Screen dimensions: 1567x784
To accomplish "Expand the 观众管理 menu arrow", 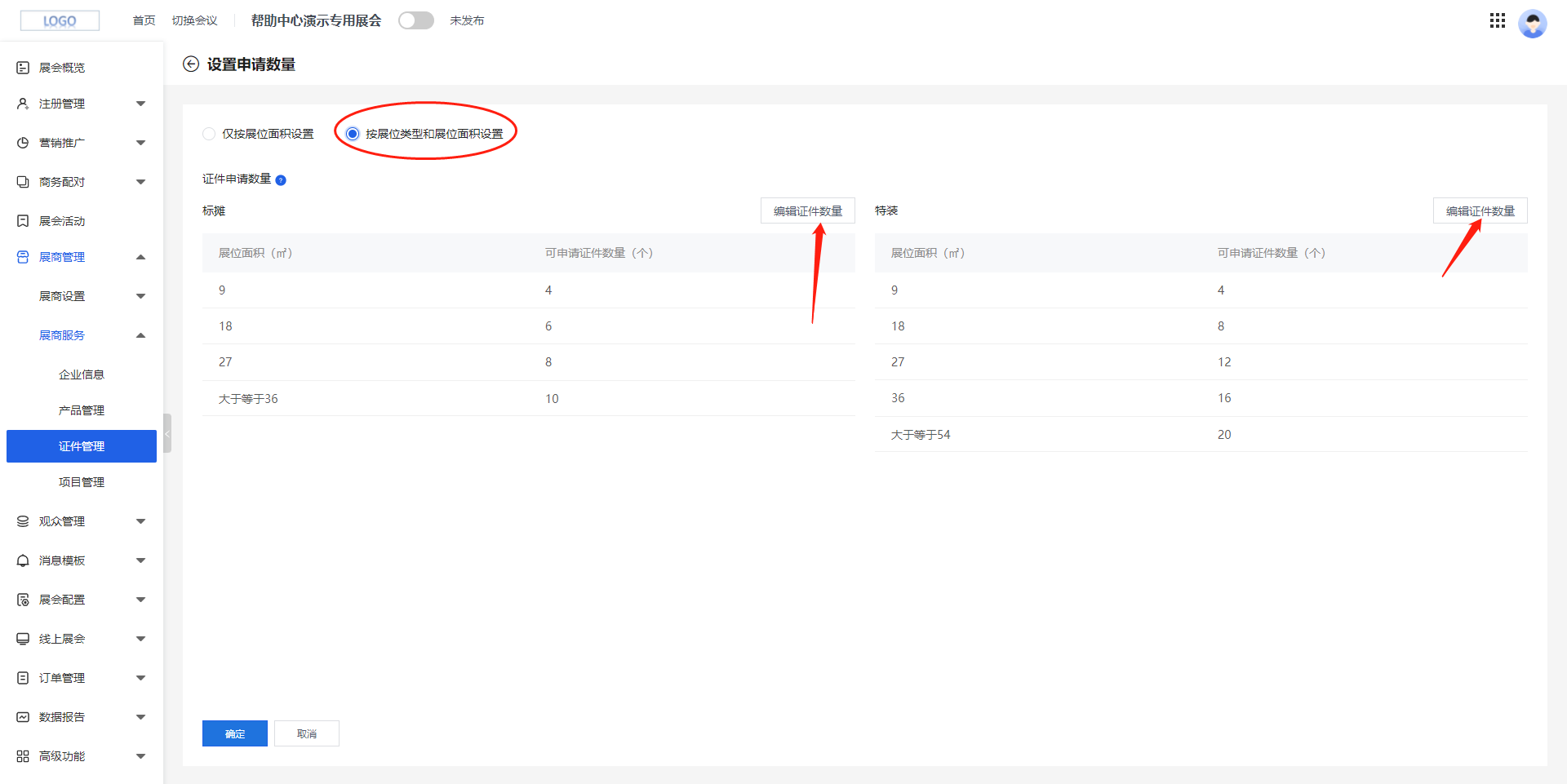I will (140, 521).
